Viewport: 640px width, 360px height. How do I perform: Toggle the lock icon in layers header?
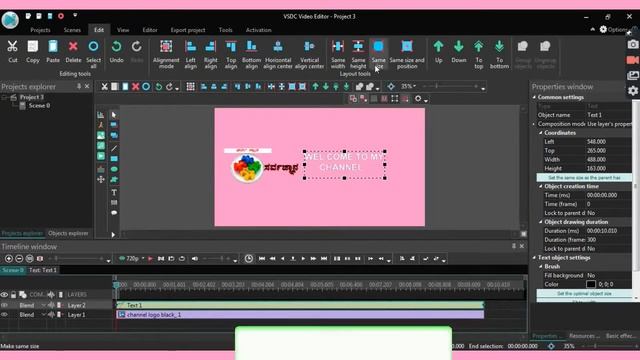pos(13,295)
